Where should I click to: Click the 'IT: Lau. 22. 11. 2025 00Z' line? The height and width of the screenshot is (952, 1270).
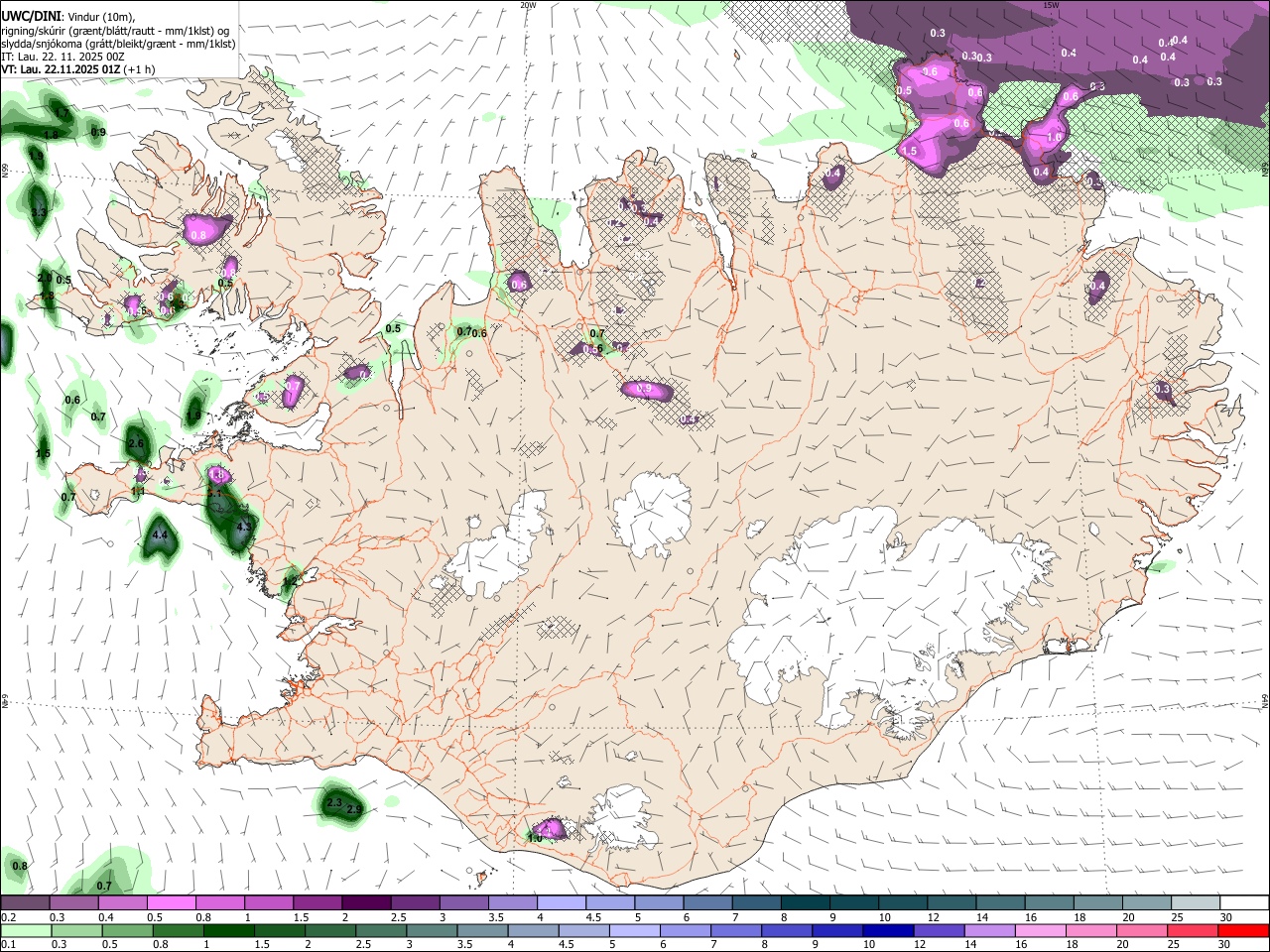coord(63,57)
